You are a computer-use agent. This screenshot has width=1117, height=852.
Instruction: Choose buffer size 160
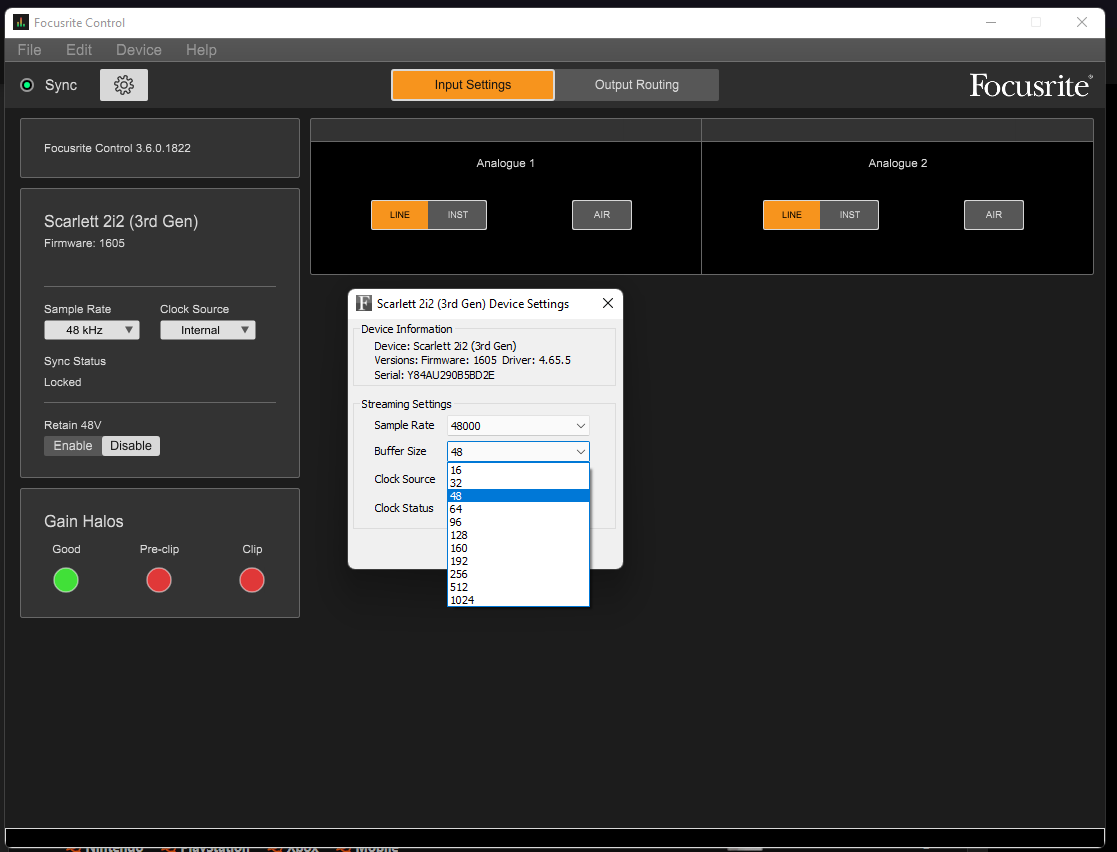point(518,549)
